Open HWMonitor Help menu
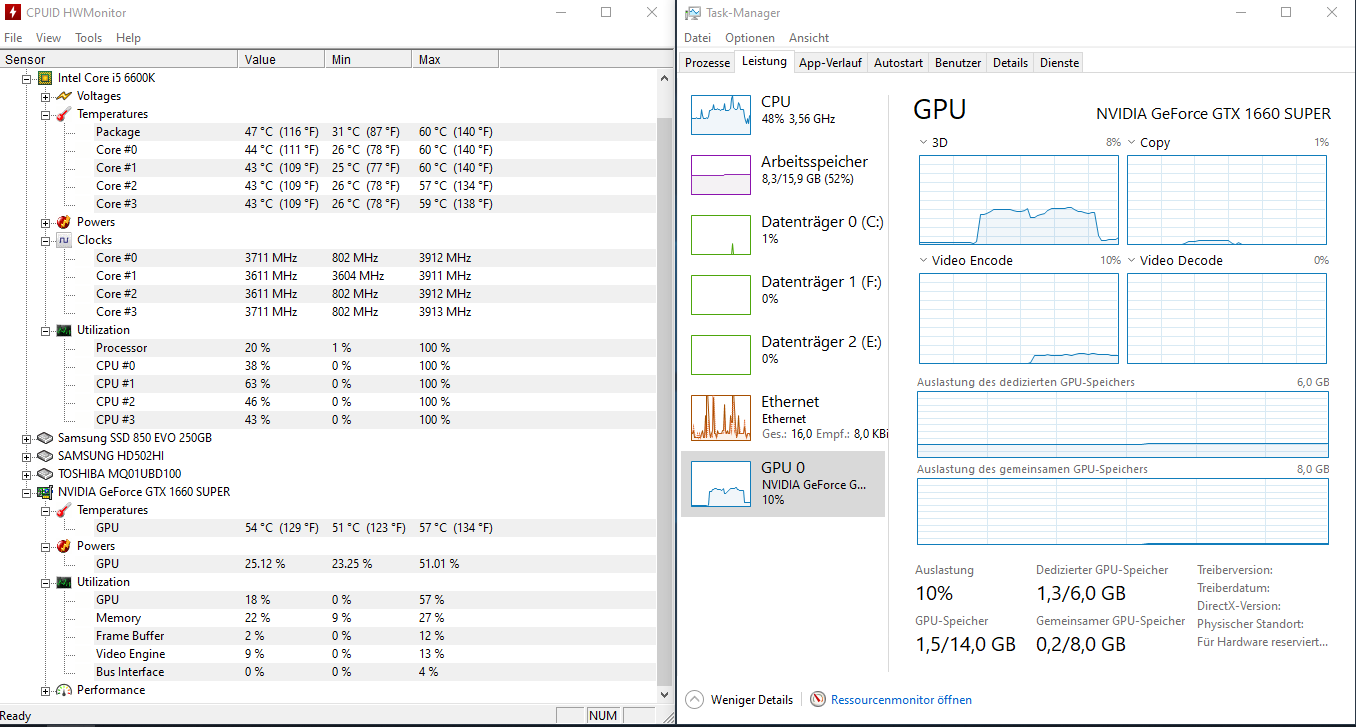 [128, 38]
